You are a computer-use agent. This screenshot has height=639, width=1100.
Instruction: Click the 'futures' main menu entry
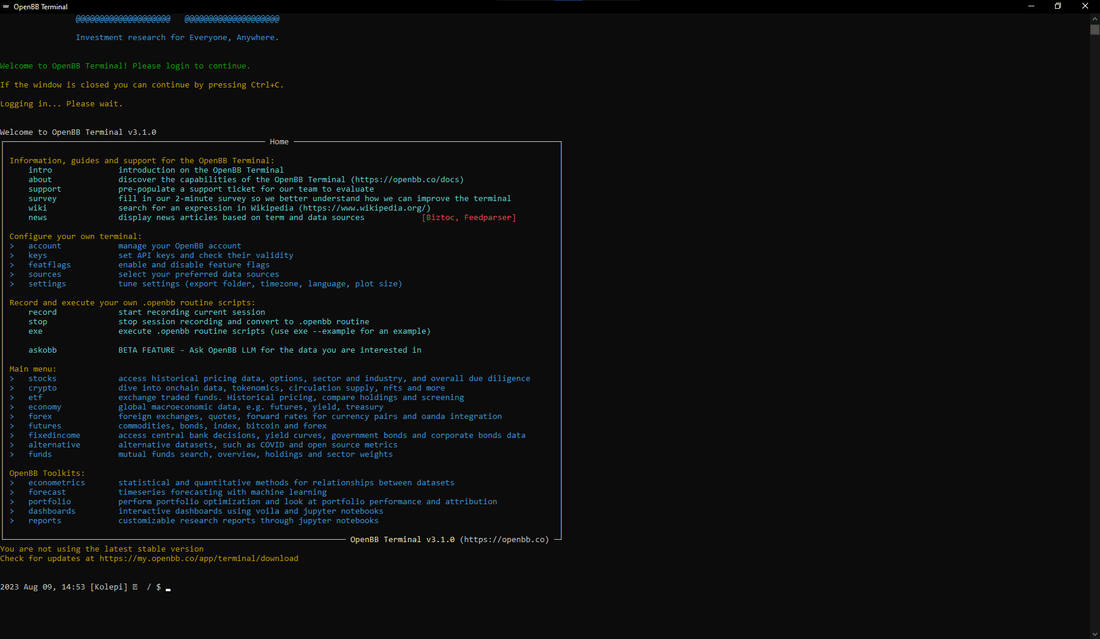click(45, 426)
